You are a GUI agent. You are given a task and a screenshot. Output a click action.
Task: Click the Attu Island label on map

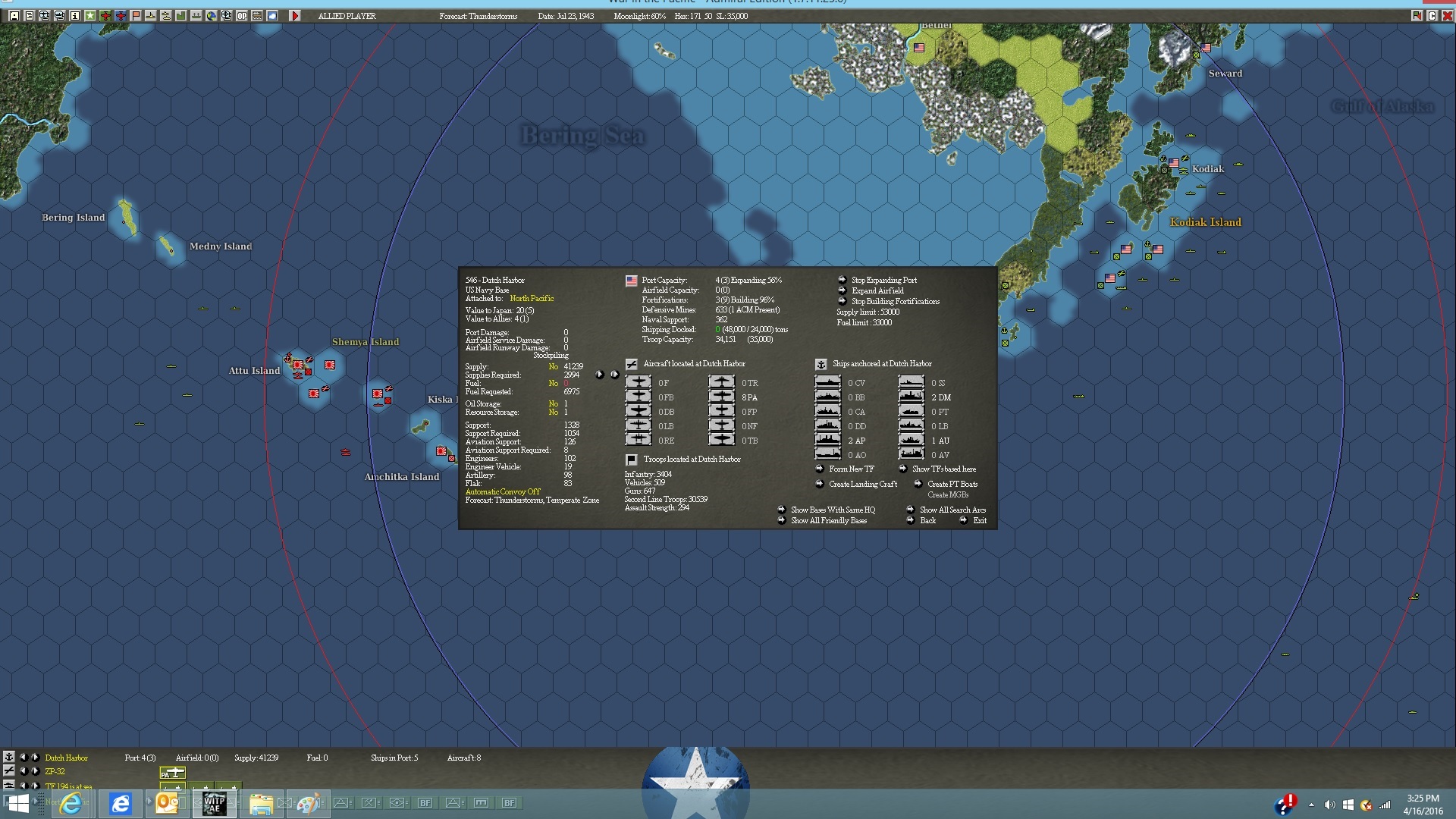pos(254,371)
